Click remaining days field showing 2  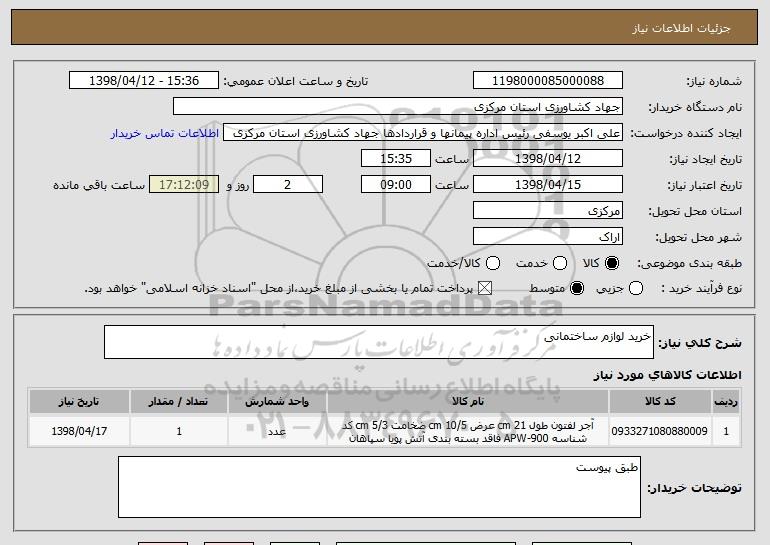288,185
